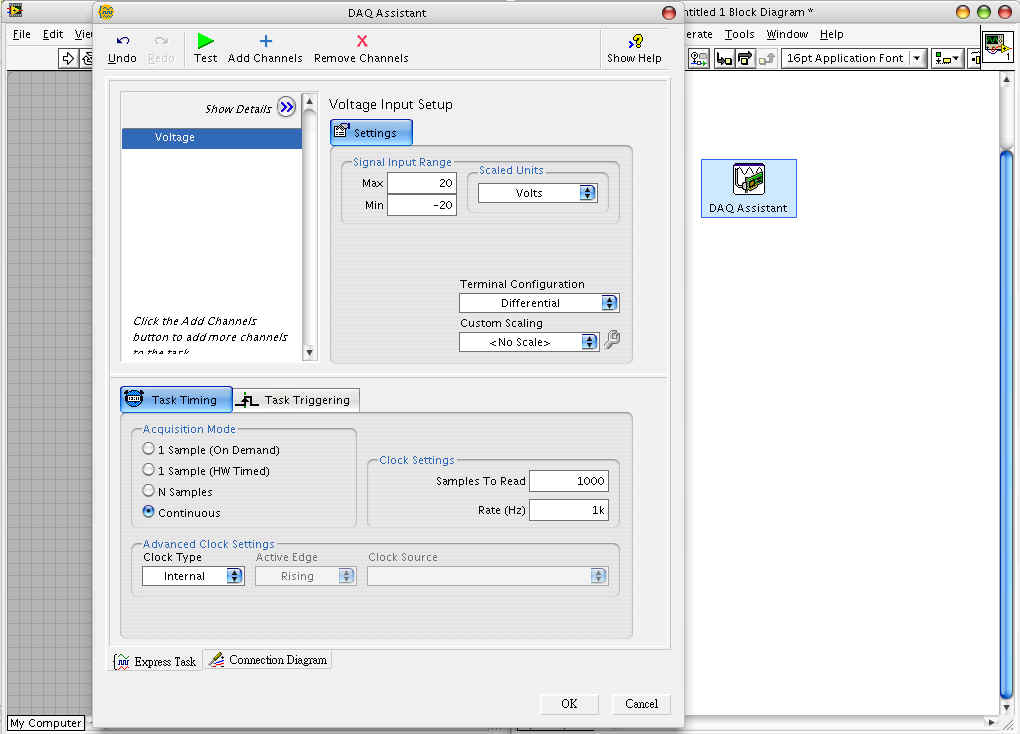Screen dimensions: 1020x734
Task: Switch to Task Timing tab
Action: [x=176, y=400]
